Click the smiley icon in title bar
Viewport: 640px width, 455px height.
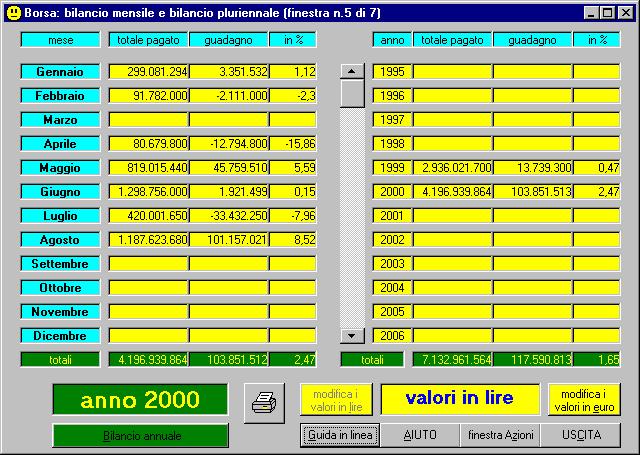tap(12, 12)
